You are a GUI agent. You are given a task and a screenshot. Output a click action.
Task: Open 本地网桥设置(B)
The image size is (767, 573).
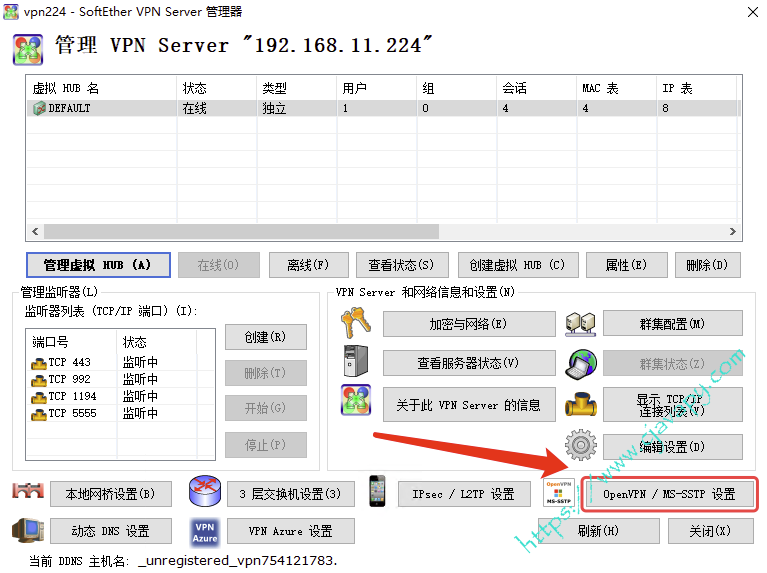click(111, 494)
